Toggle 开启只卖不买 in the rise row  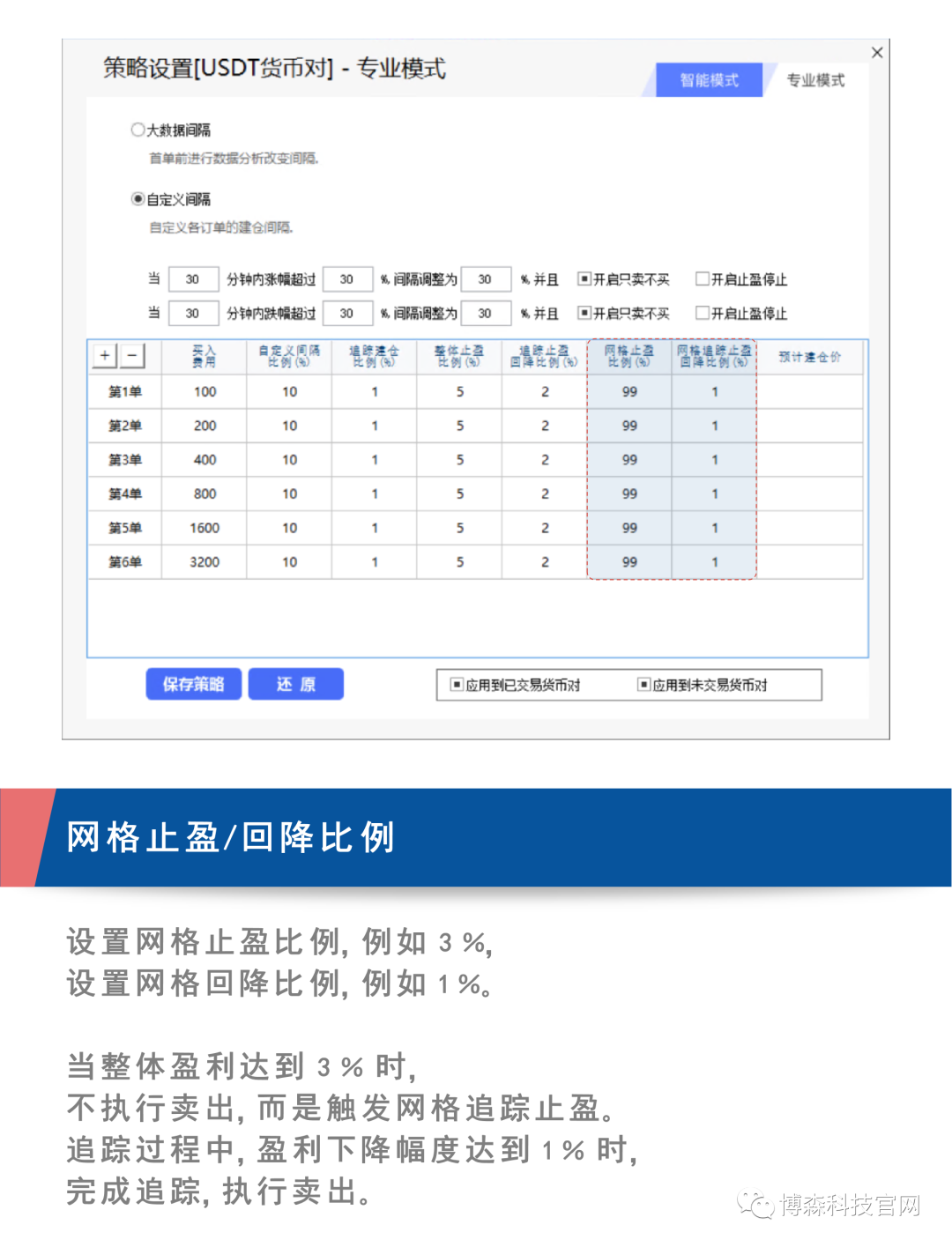pyautogui.click(x=584, y=279)
